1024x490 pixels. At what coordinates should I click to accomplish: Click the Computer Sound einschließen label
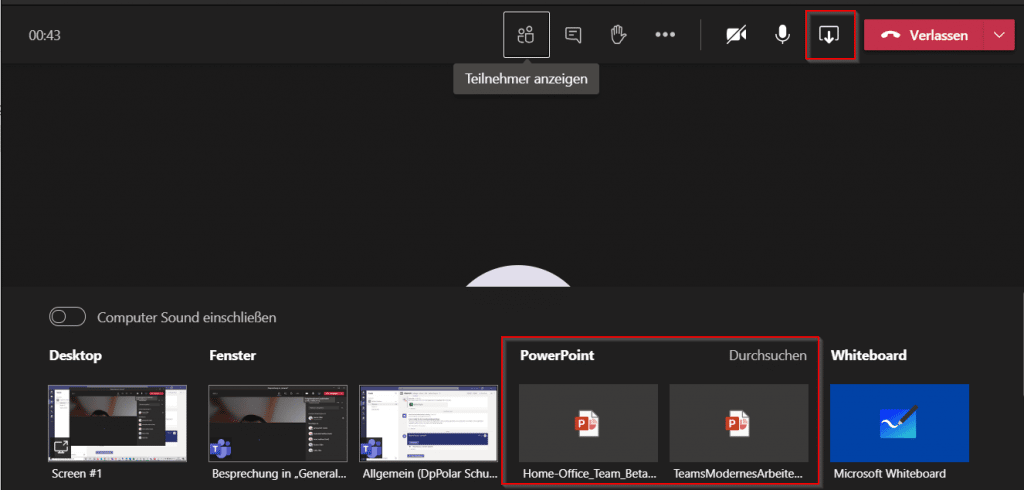(187, 318)
